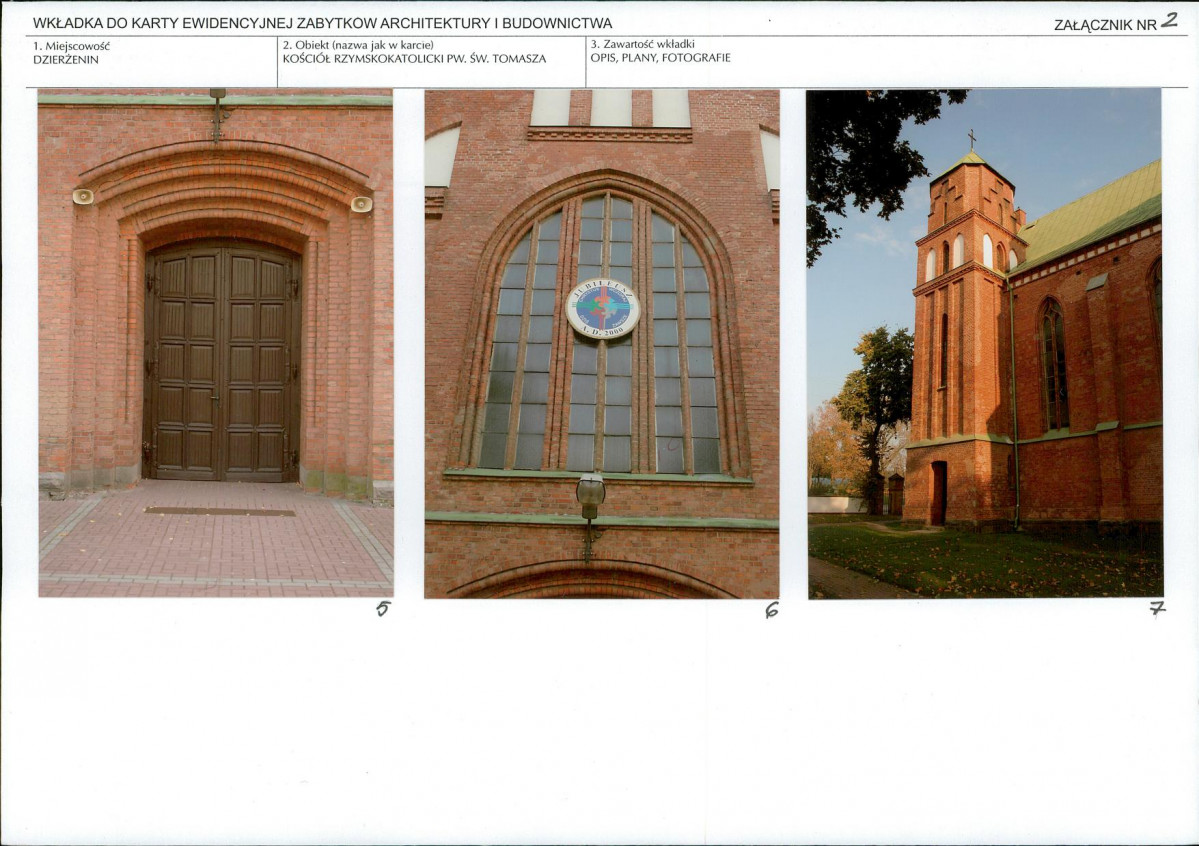Viewport: 1199px width, 846px height.
Task: Select the arched window photo
Action: pyautogui.click(x=602, y=343)
